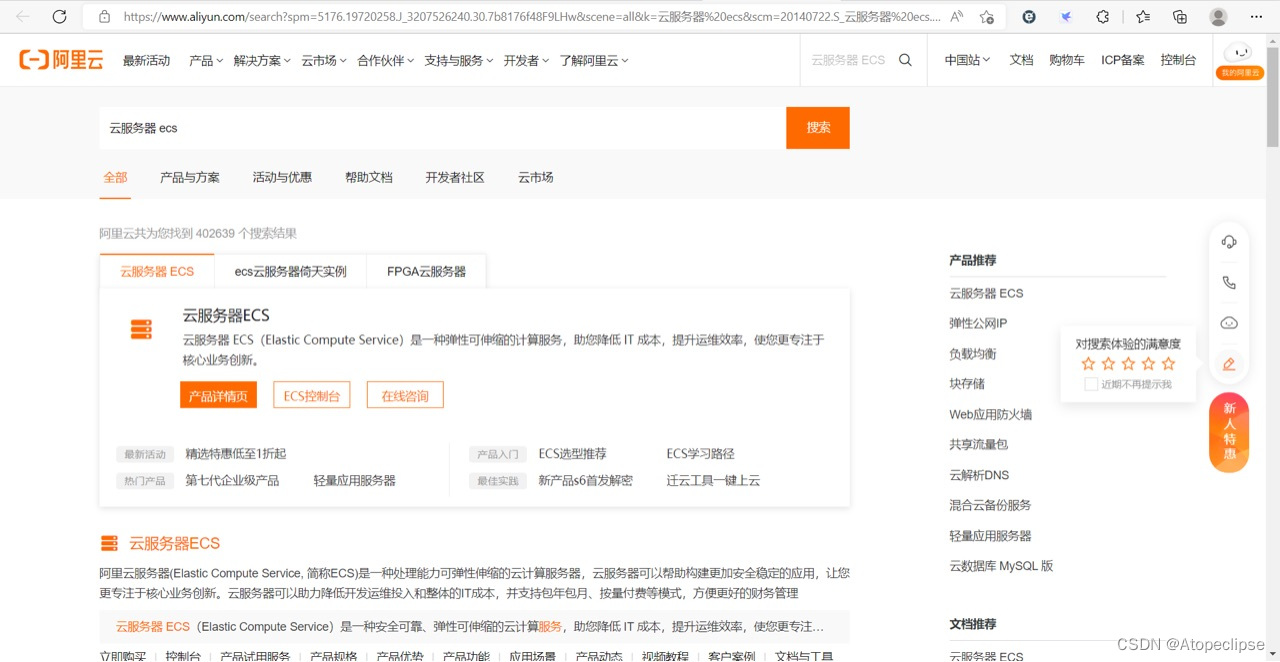Select the ecs云服务器倚天实例 card tab

(x=290, y=271)
